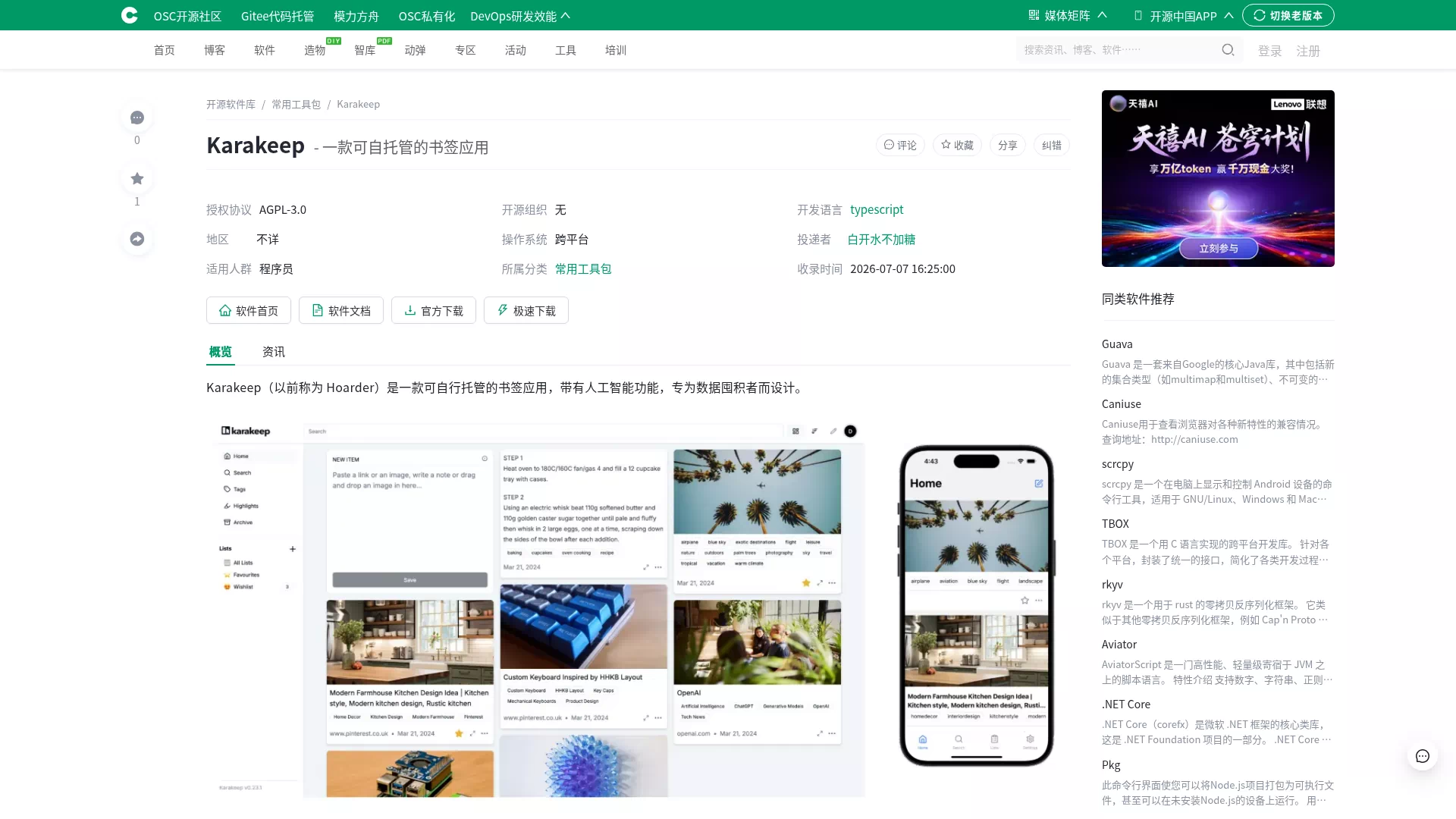Viewport: 1456px width, 819px height.
Task: Open Guava recommended software
Action: coord(1117,344)
